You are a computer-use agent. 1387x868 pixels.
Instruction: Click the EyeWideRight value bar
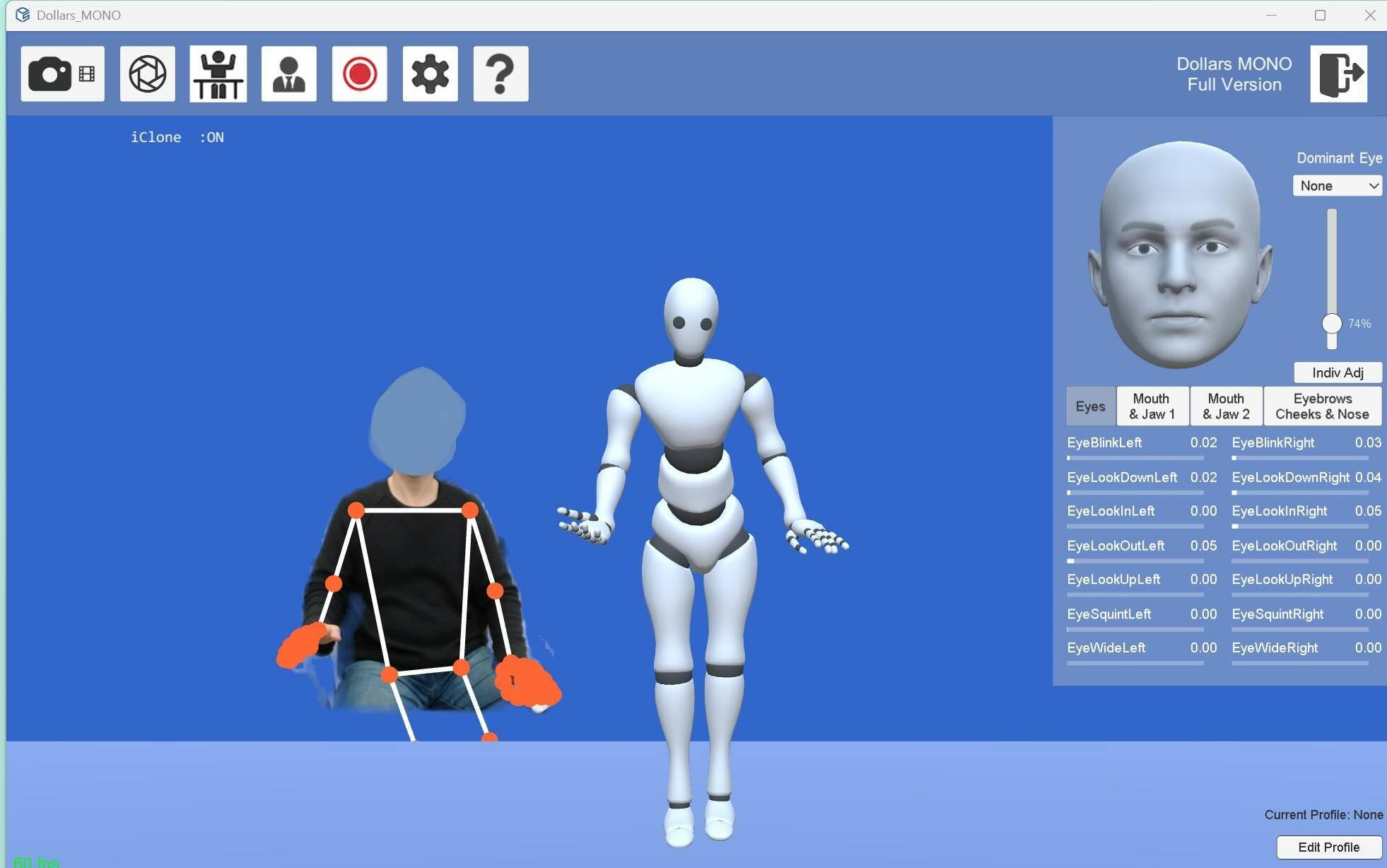pyautogui.click(x=1299, y=663)
